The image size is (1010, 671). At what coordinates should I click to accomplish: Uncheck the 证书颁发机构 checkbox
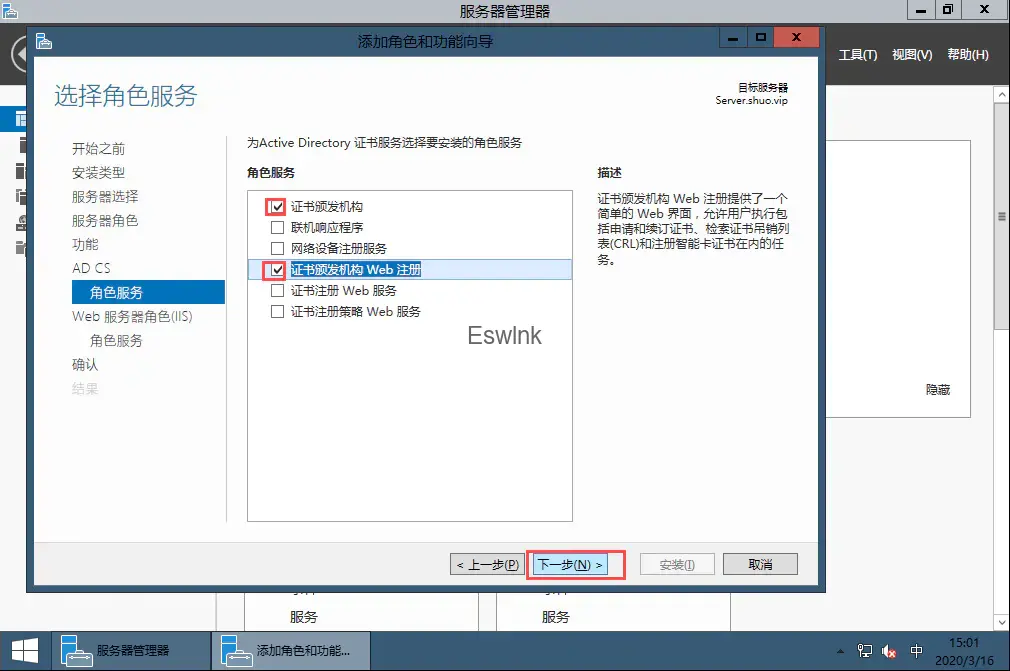pos(277,207)
